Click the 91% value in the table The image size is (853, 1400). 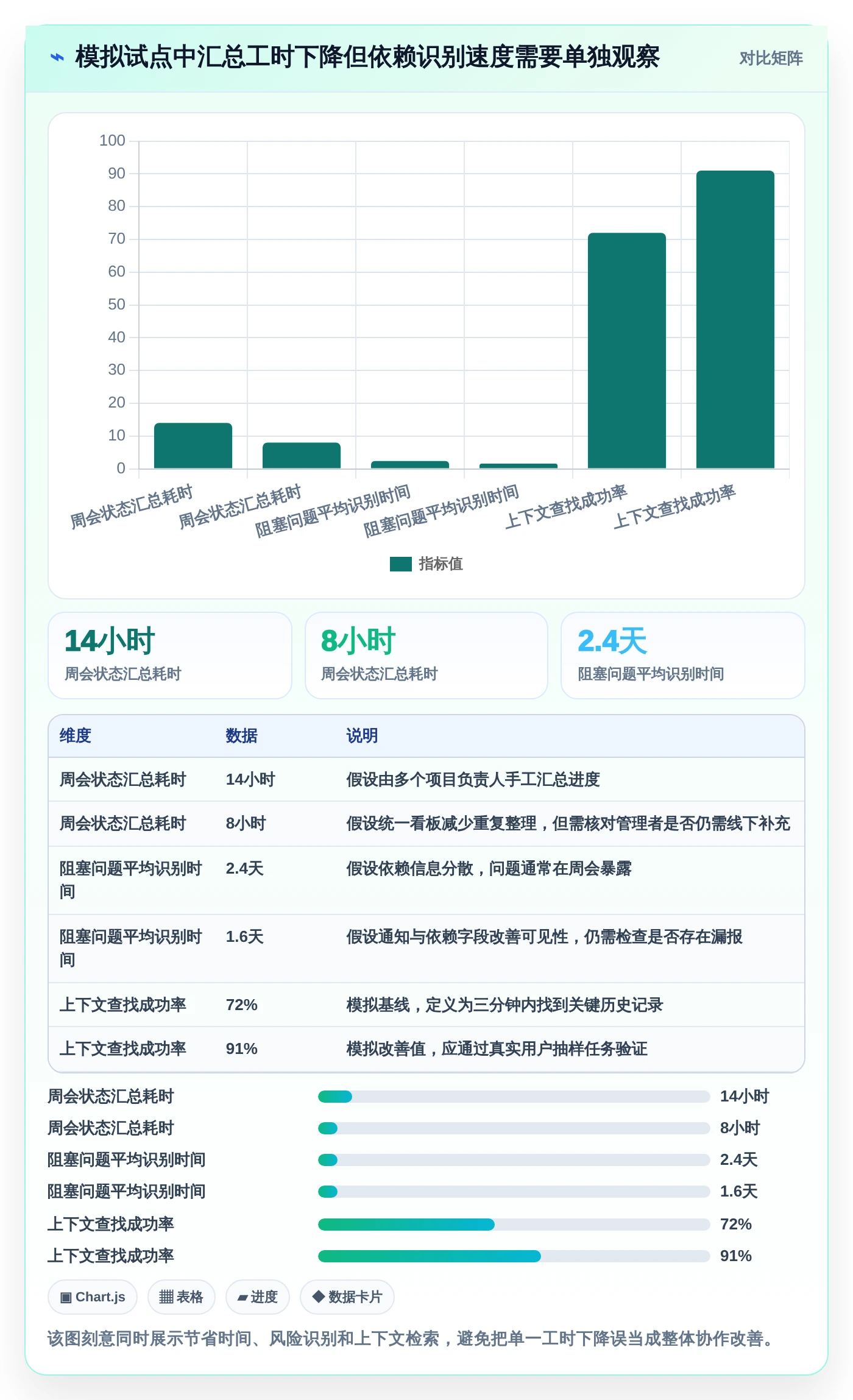click(x=242, y=1049)
